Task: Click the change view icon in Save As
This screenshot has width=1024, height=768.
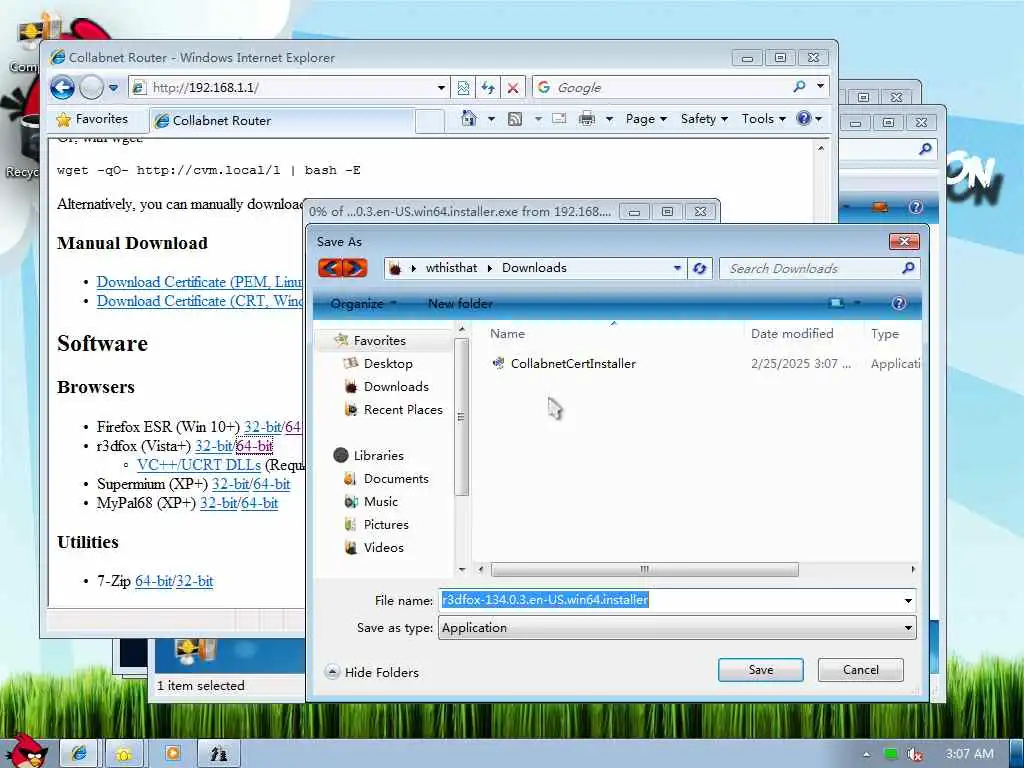Action: (x=836, y=303)
